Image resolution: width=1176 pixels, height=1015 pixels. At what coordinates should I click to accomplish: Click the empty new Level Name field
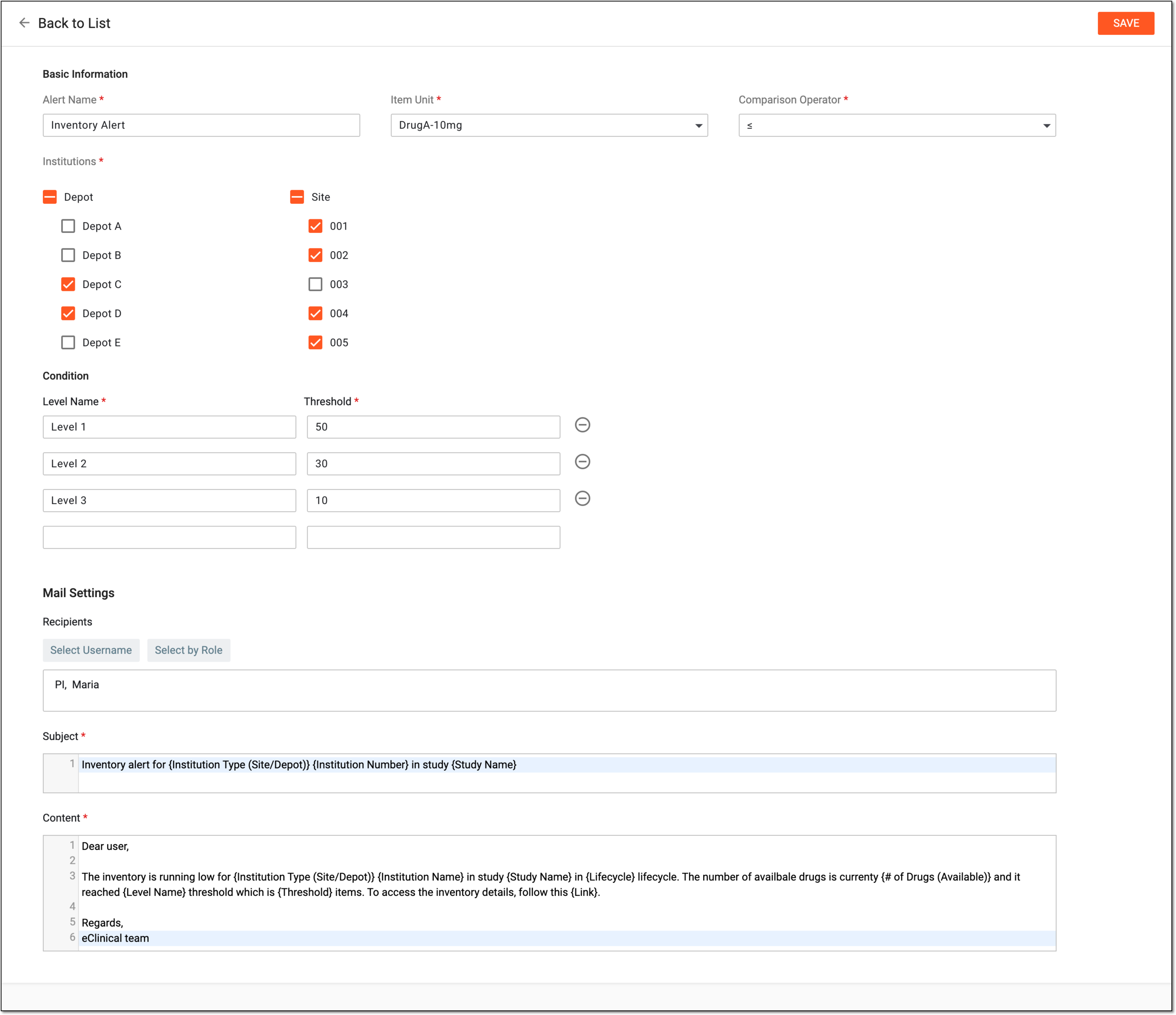pos(169,537)
